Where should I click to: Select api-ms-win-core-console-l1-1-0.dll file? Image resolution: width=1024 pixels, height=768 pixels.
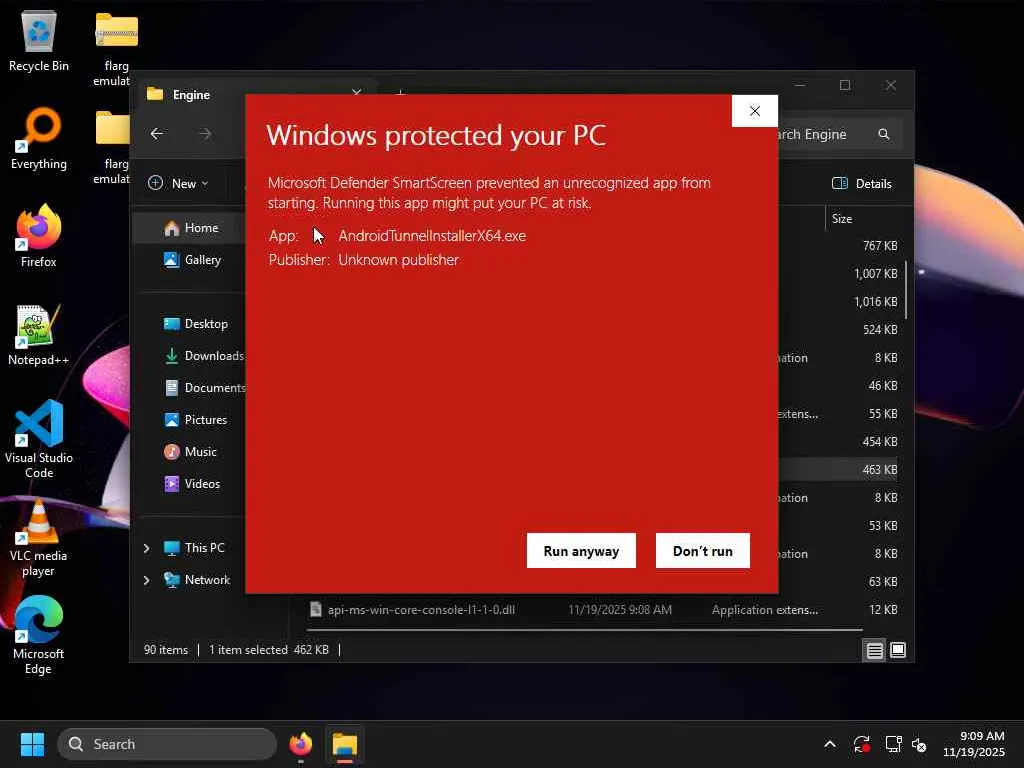[563, 610]
